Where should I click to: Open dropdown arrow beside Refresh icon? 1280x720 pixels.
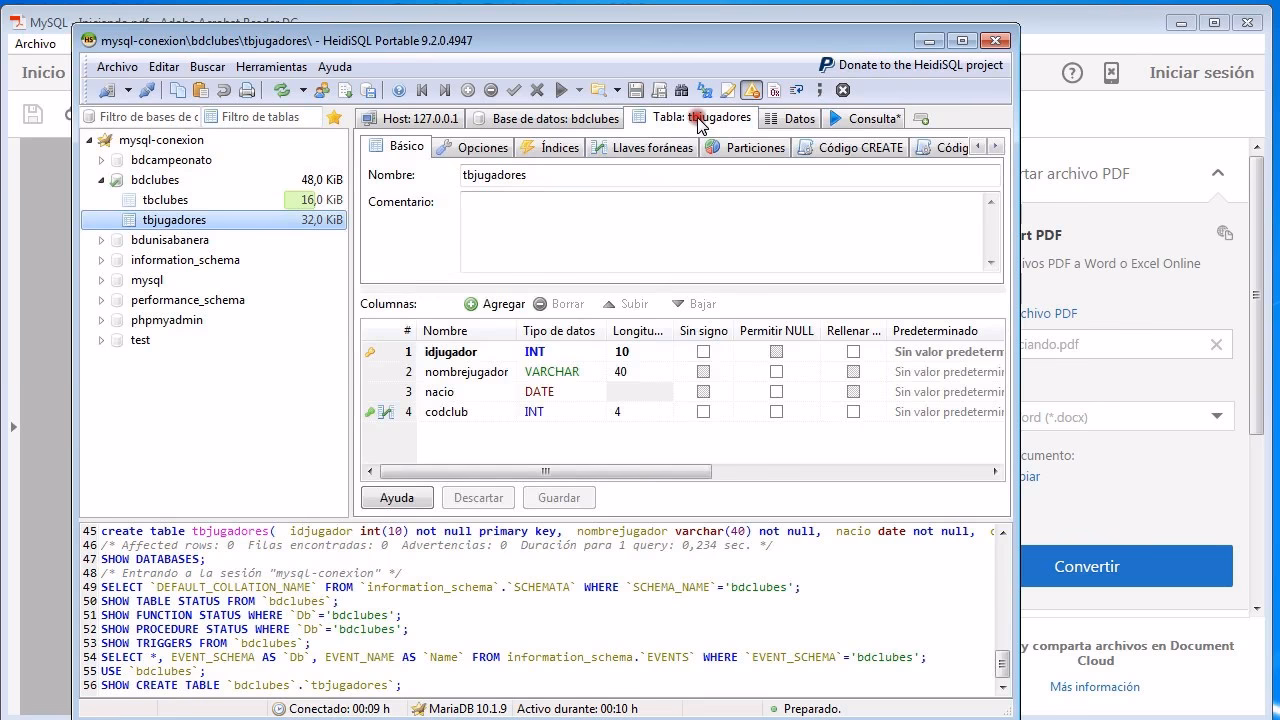(303, 90)
